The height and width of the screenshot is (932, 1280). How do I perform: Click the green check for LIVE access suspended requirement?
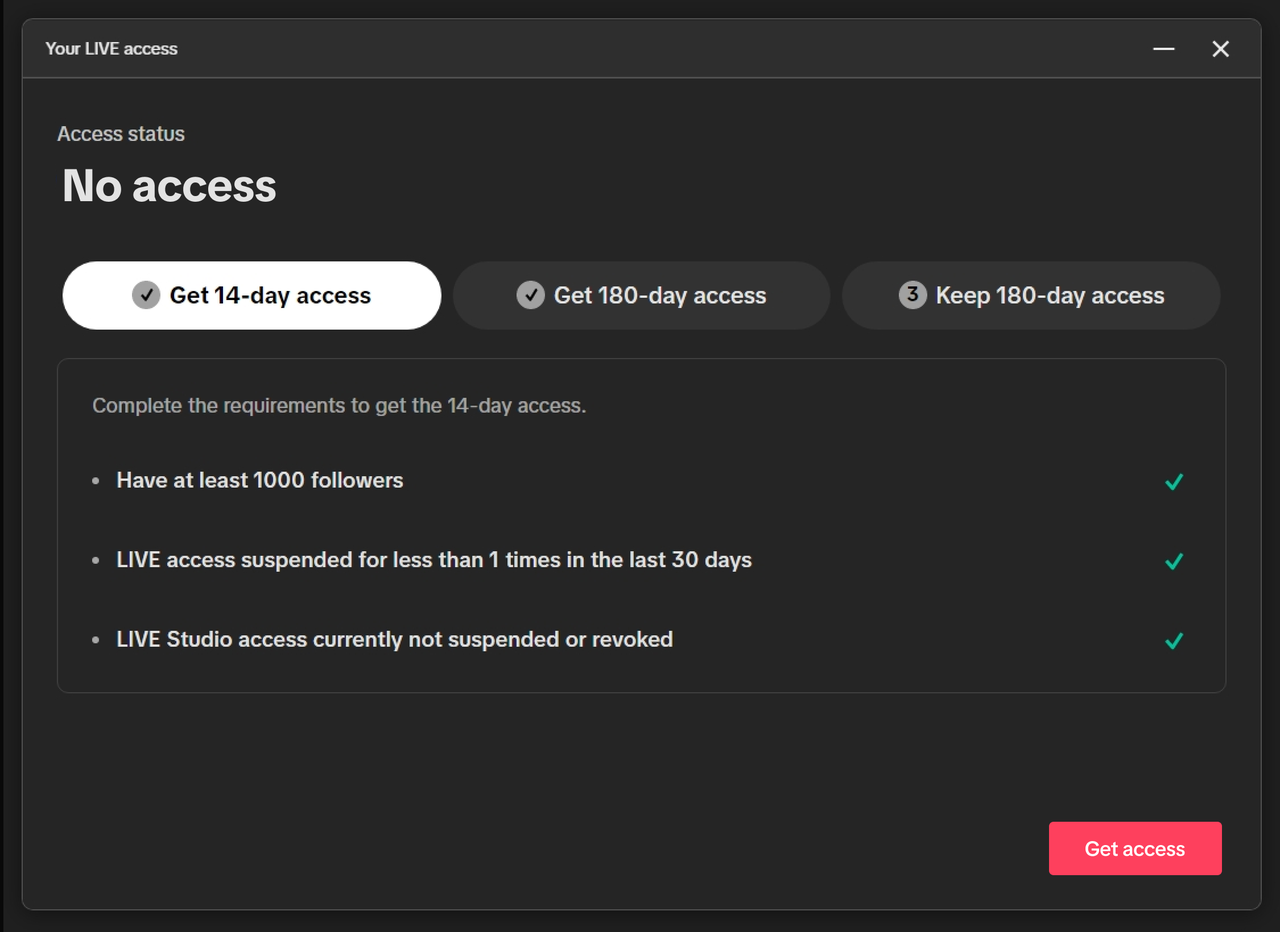pos(1174,561)
